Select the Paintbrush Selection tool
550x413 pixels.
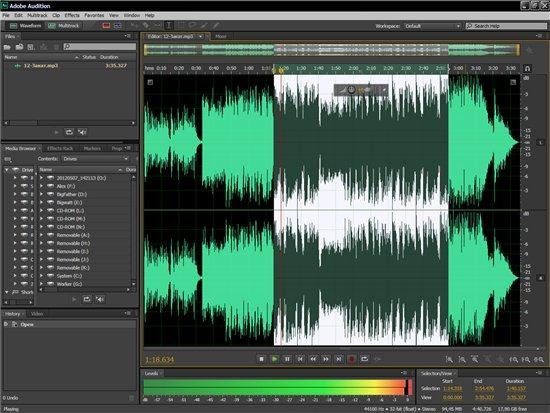[x=204, y=26]
